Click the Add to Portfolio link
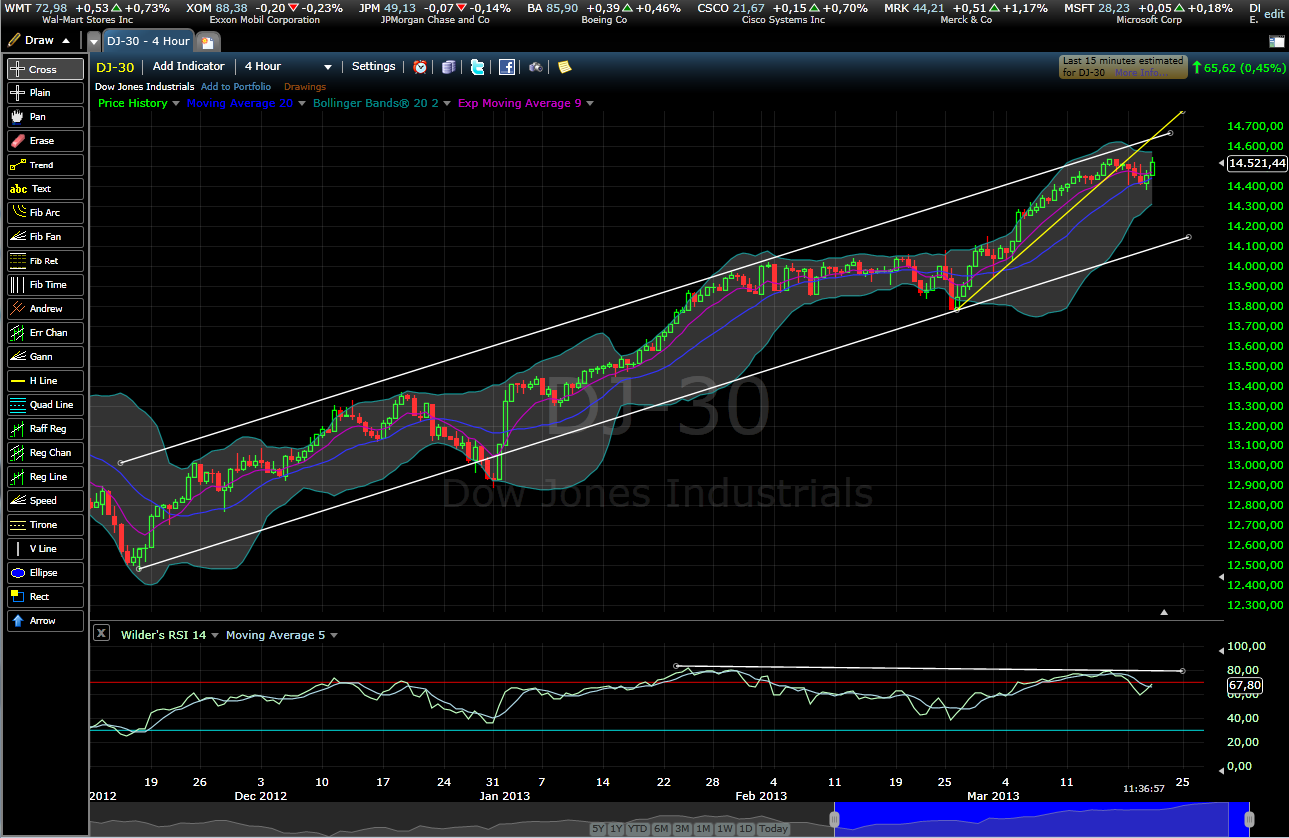Image resolution: width=1289 pixels, height=838 pixels. click(236, 86)
